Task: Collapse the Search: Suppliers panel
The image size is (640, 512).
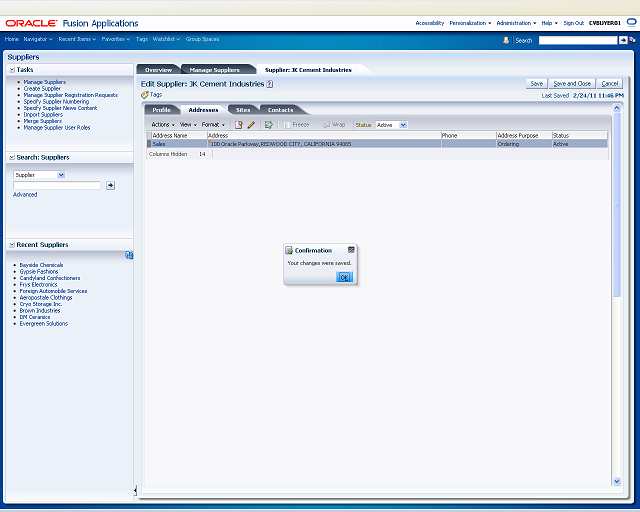Action: (12, 158)
